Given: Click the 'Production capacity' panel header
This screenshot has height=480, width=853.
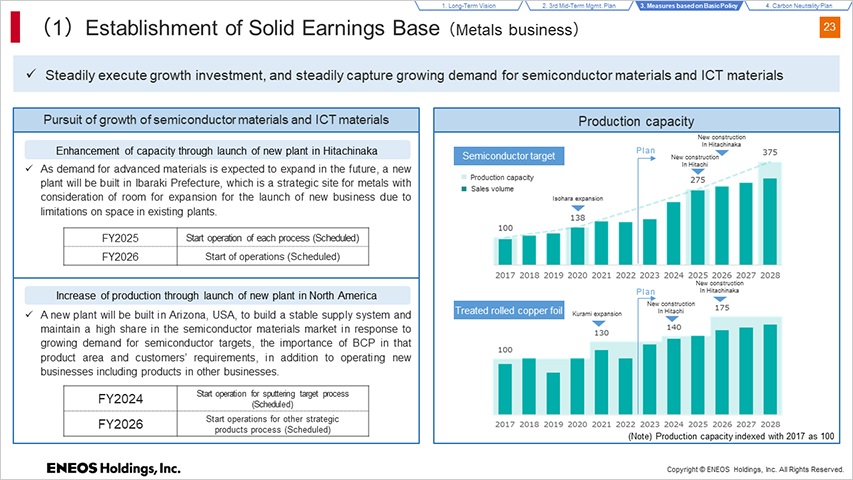Looking at the screenshot, I should [636, 121].
